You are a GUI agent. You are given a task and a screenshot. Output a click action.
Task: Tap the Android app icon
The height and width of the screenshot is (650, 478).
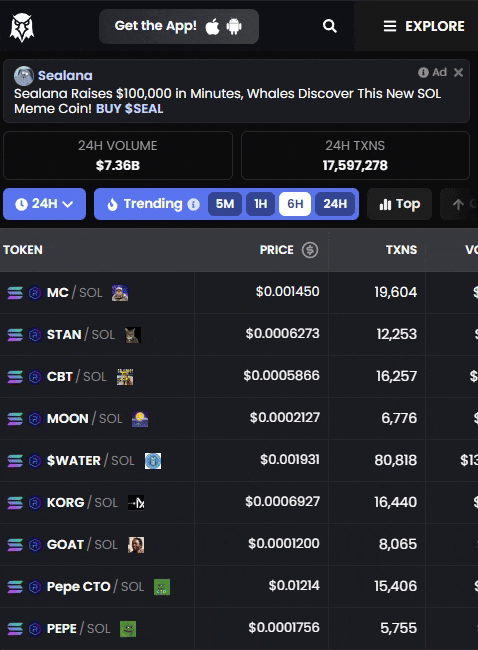(x=234, y=27)
